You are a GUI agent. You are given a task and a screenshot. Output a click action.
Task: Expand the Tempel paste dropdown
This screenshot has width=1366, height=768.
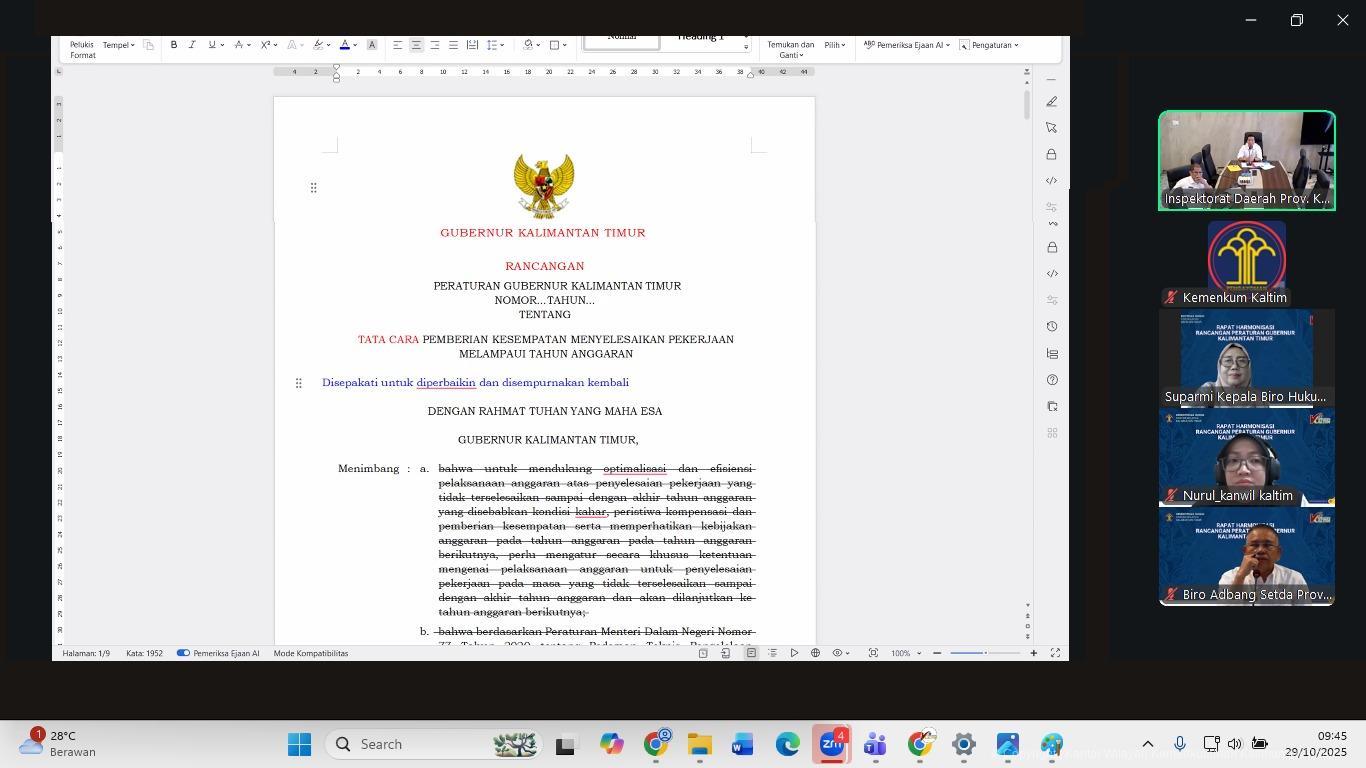pyautogui.click(x=119, y=45)
